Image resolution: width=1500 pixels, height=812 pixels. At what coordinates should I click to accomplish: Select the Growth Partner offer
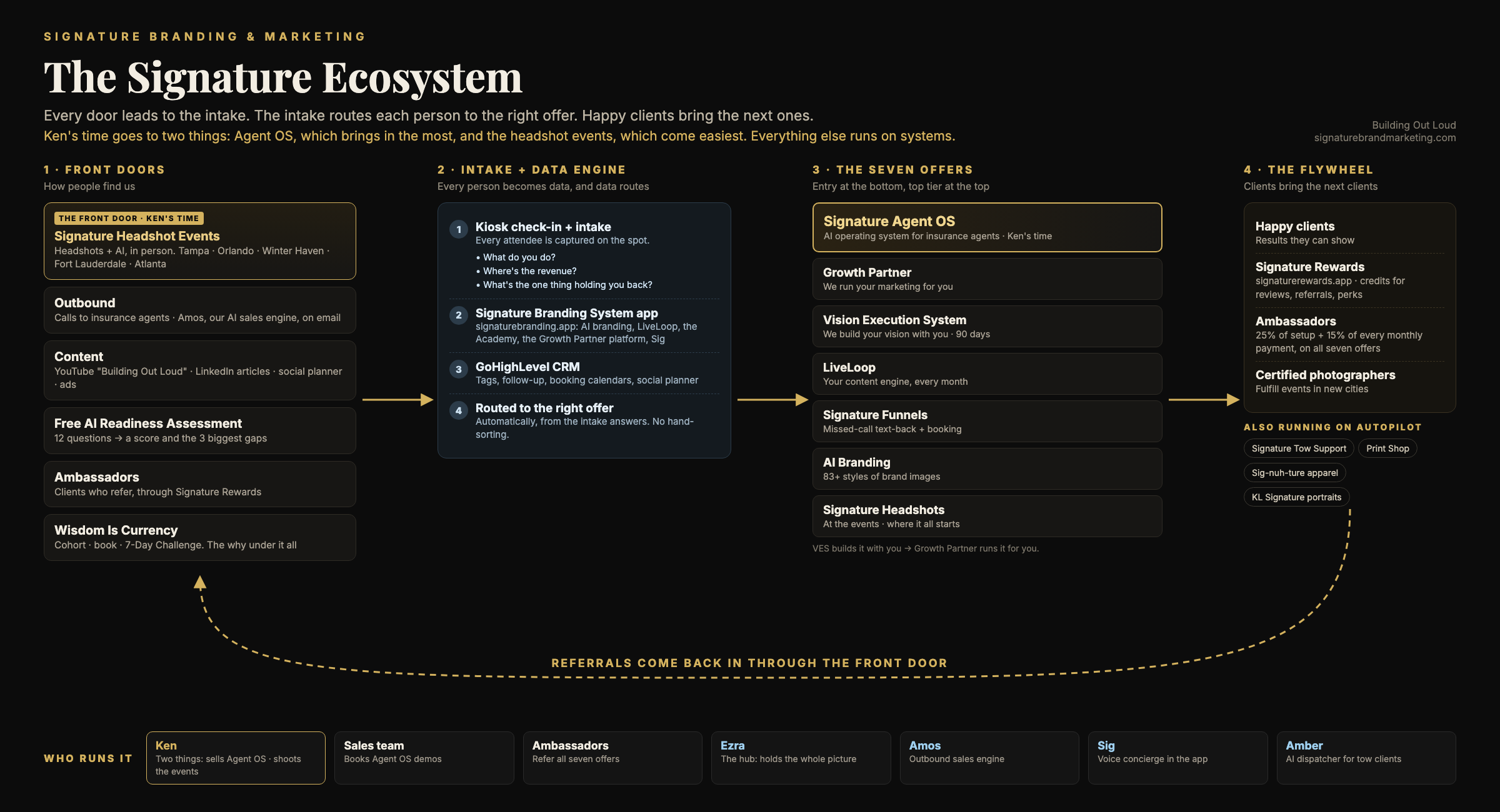[987, 279]
